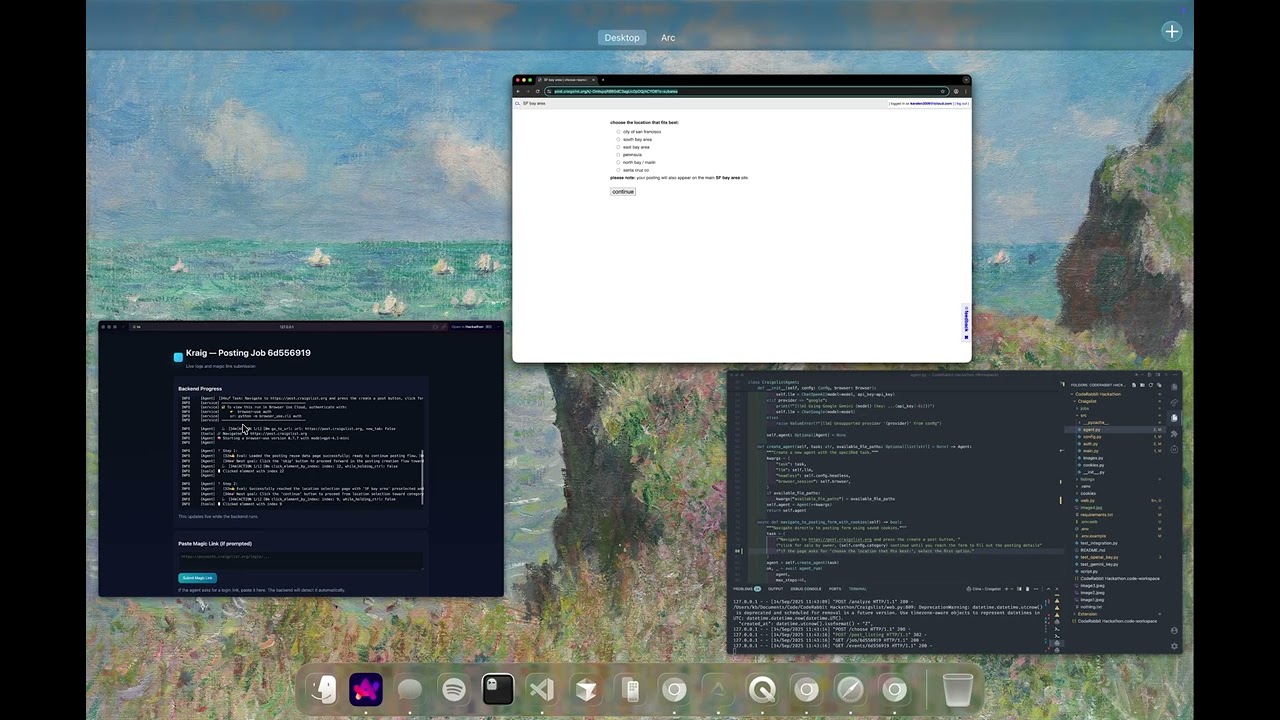Collapse all folders in VS Code explorer
This screenshot has height=720, width=1280.
1159,385
